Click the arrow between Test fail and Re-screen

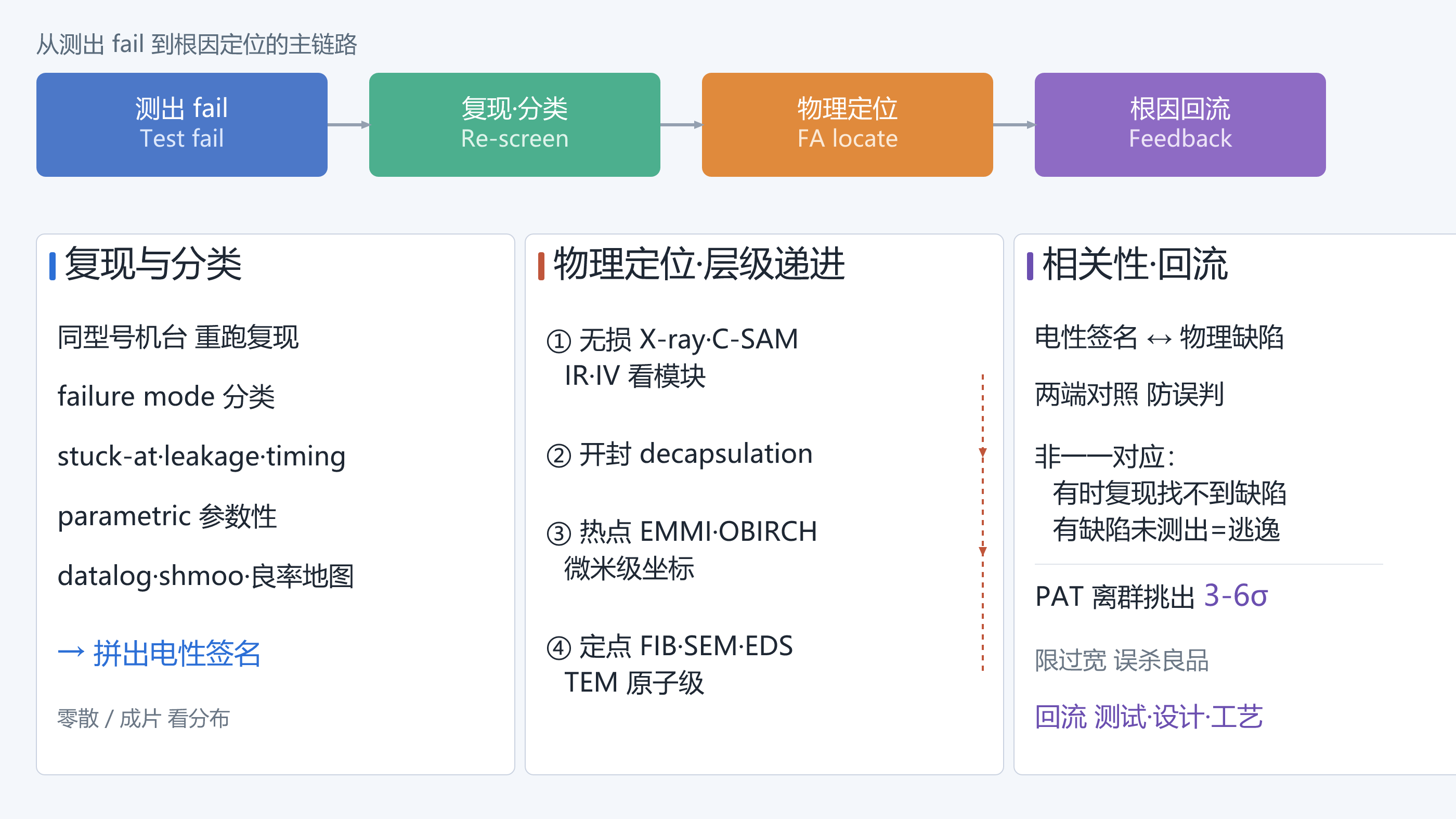(x=348, y=124)
